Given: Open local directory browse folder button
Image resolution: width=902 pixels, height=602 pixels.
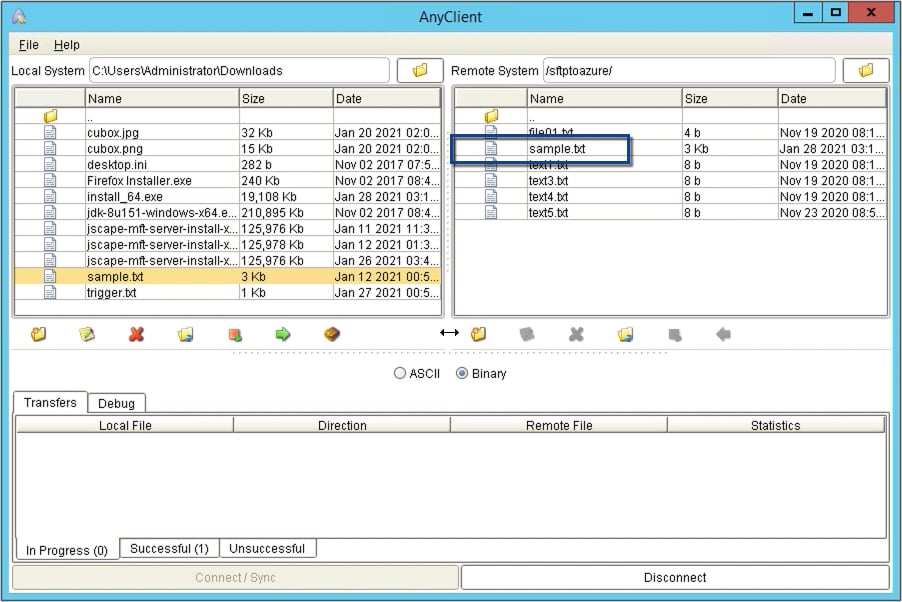Looking at the screenshot, I should point(420,70).
